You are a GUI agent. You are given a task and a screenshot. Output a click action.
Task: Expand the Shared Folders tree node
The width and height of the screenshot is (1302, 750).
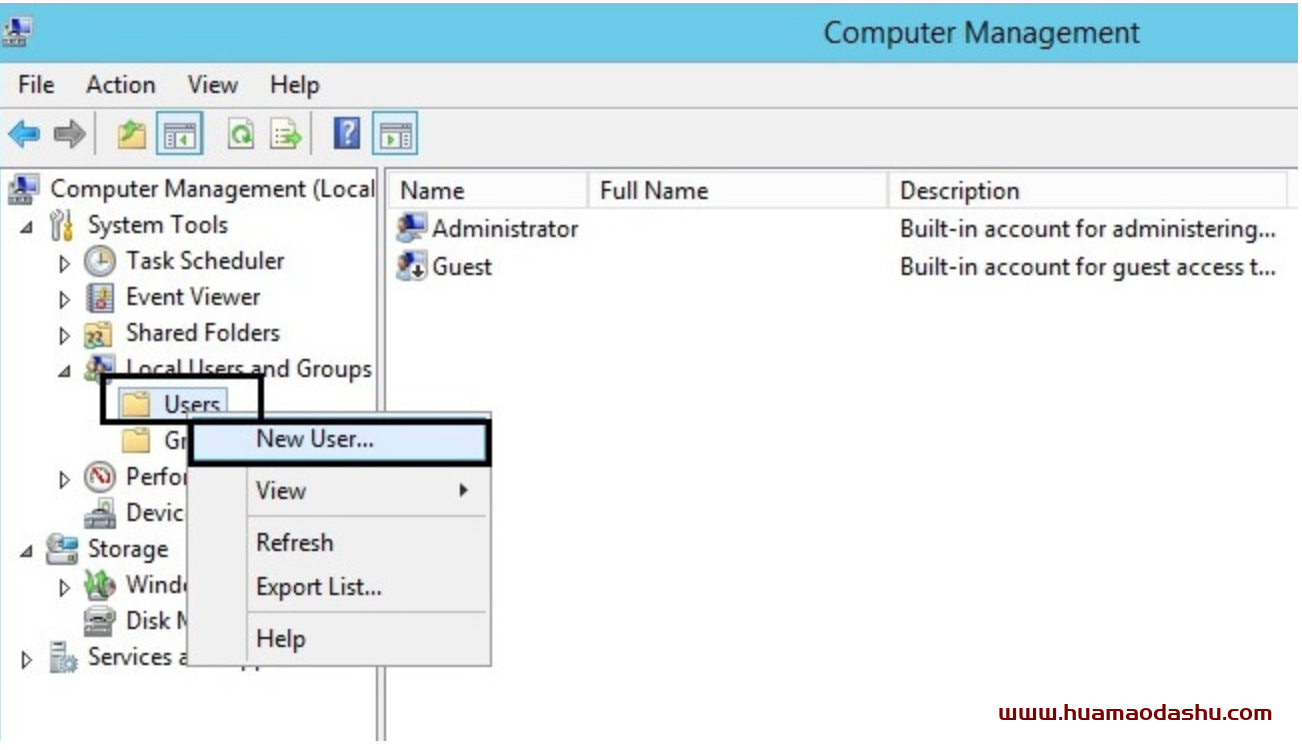[x=65, y=336]
